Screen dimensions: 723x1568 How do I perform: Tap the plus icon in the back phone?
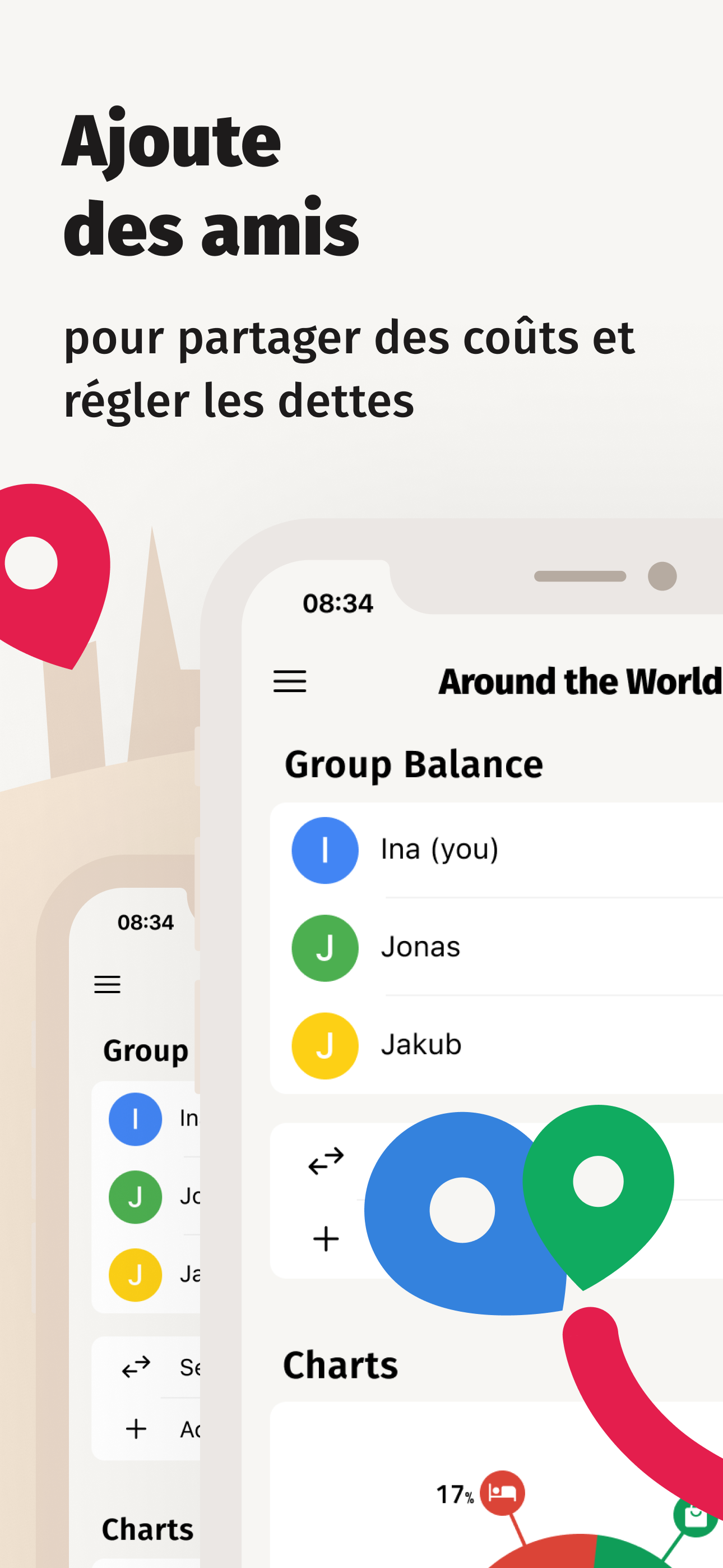pos(136,1428)
